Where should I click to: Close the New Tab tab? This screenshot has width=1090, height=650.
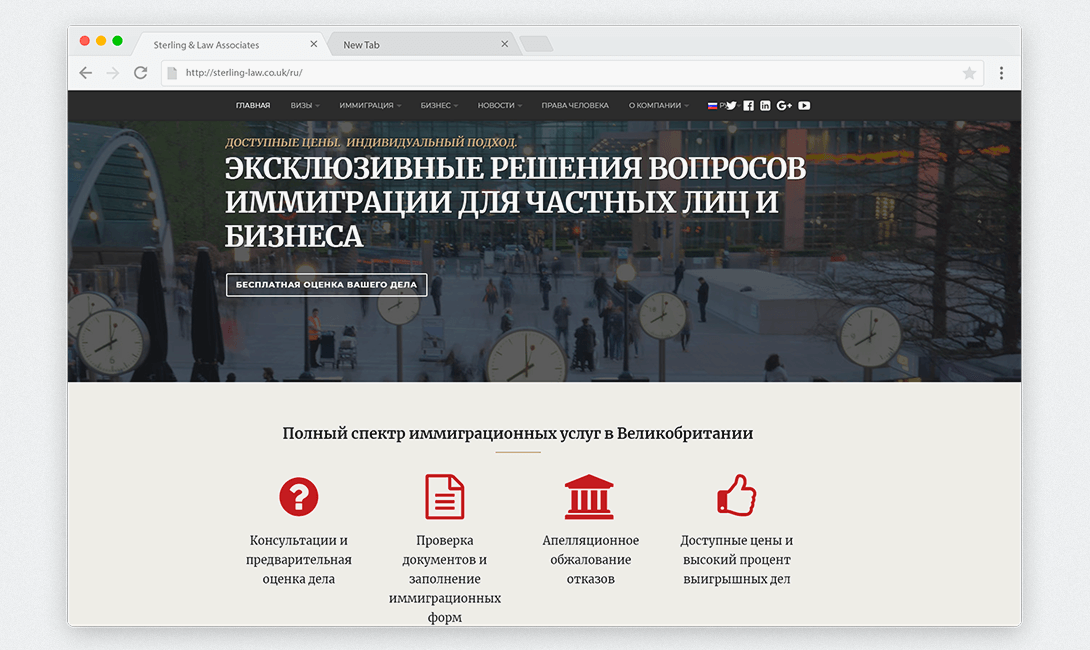pyautogui.click(x=505, y=44)
